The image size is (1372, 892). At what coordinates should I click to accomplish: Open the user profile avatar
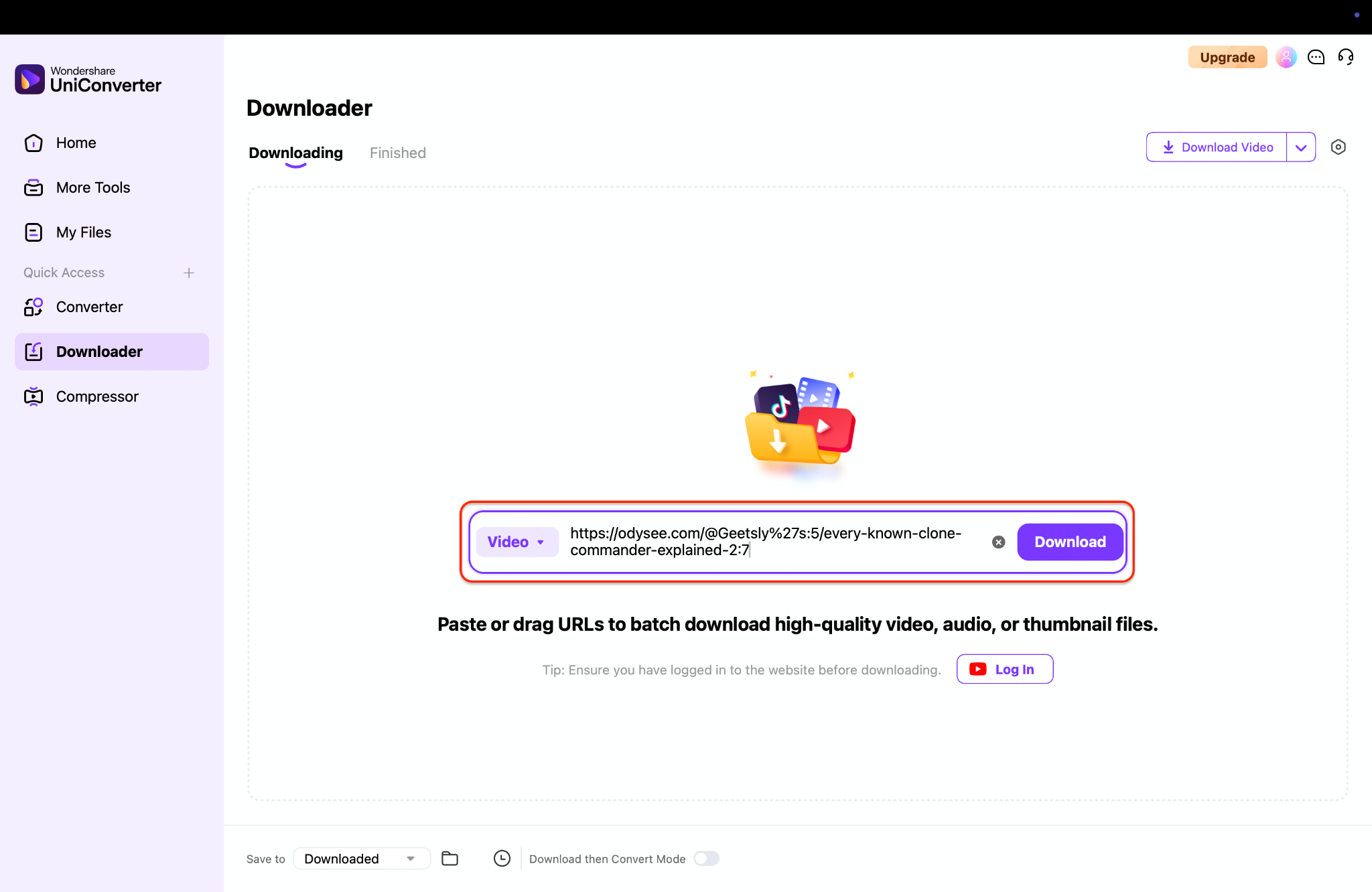(1286, 58)
